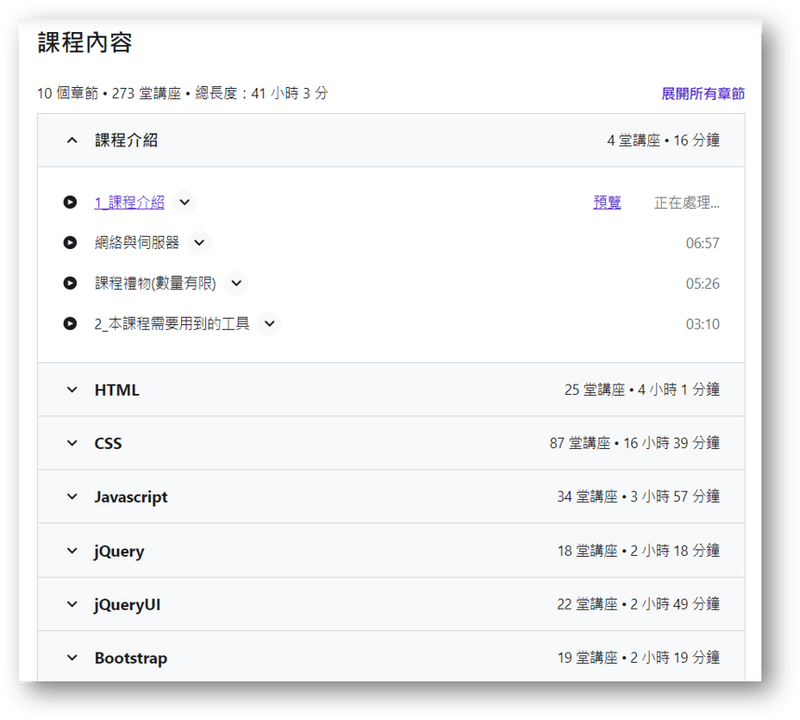Expand description arrow for 1_課程介紹
This screenshot has height=720, width=800.
click(x=184, y=202)
